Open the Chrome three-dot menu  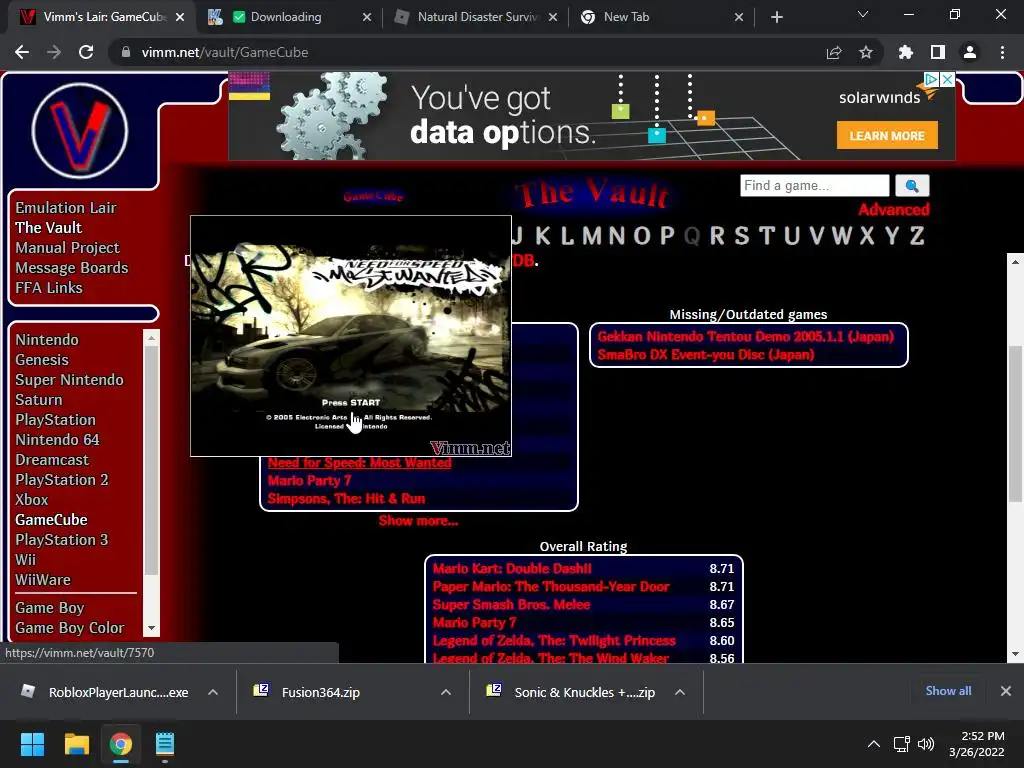pyautogui.click(x=1002, y=52)
